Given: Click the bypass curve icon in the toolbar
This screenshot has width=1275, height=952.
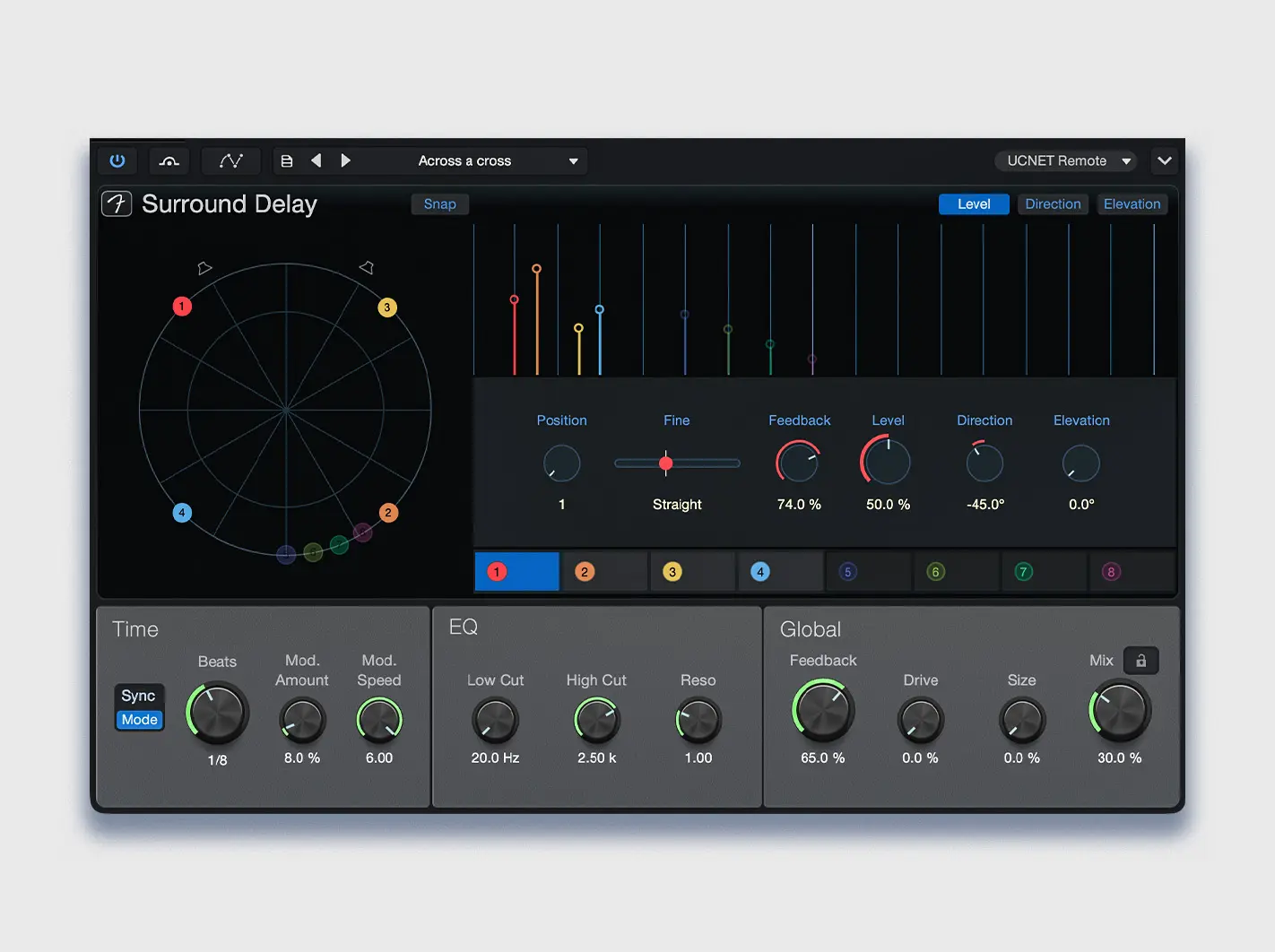Looking at the screenshot, I should pos(169,160).
